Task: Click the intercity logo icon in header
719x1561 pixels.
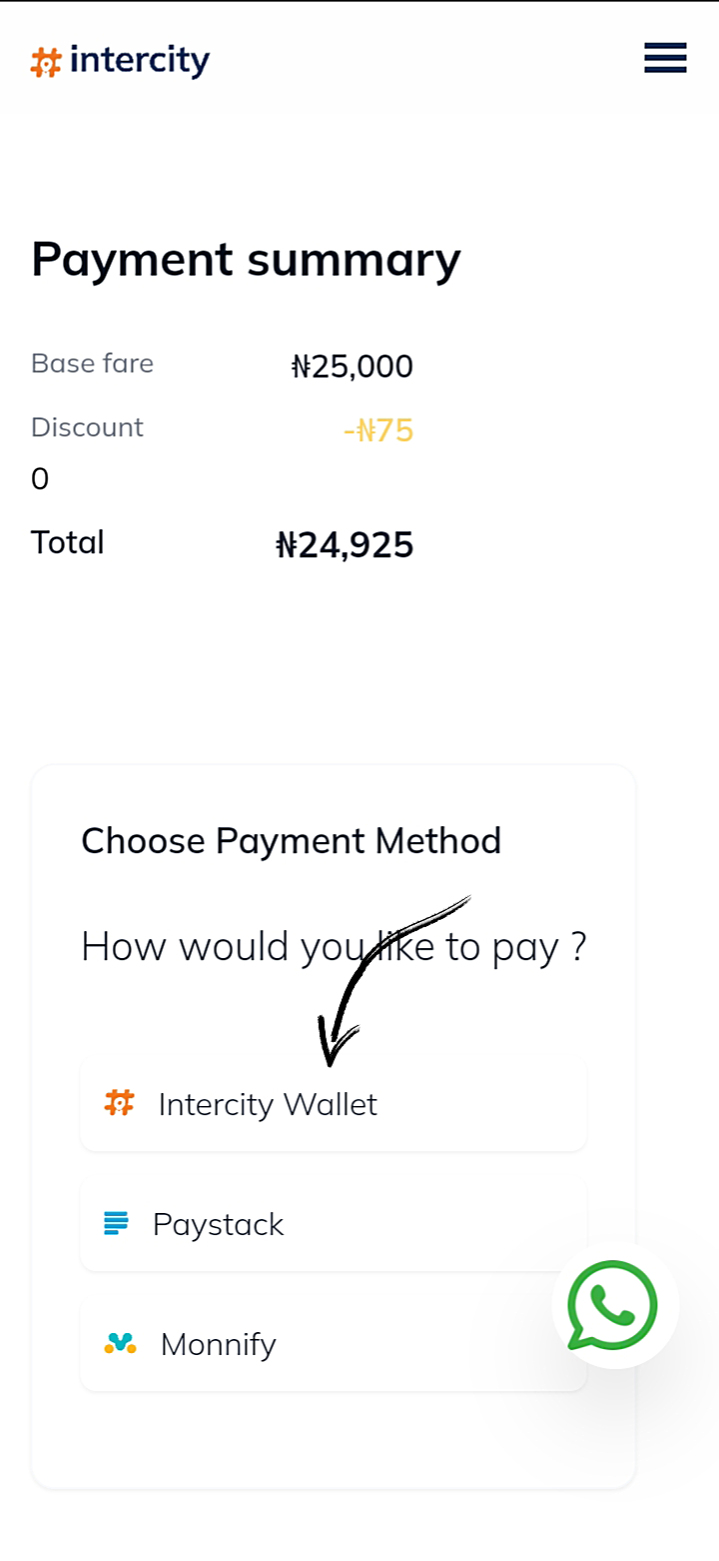Action: pyautogui.click(x=46, y=63)
